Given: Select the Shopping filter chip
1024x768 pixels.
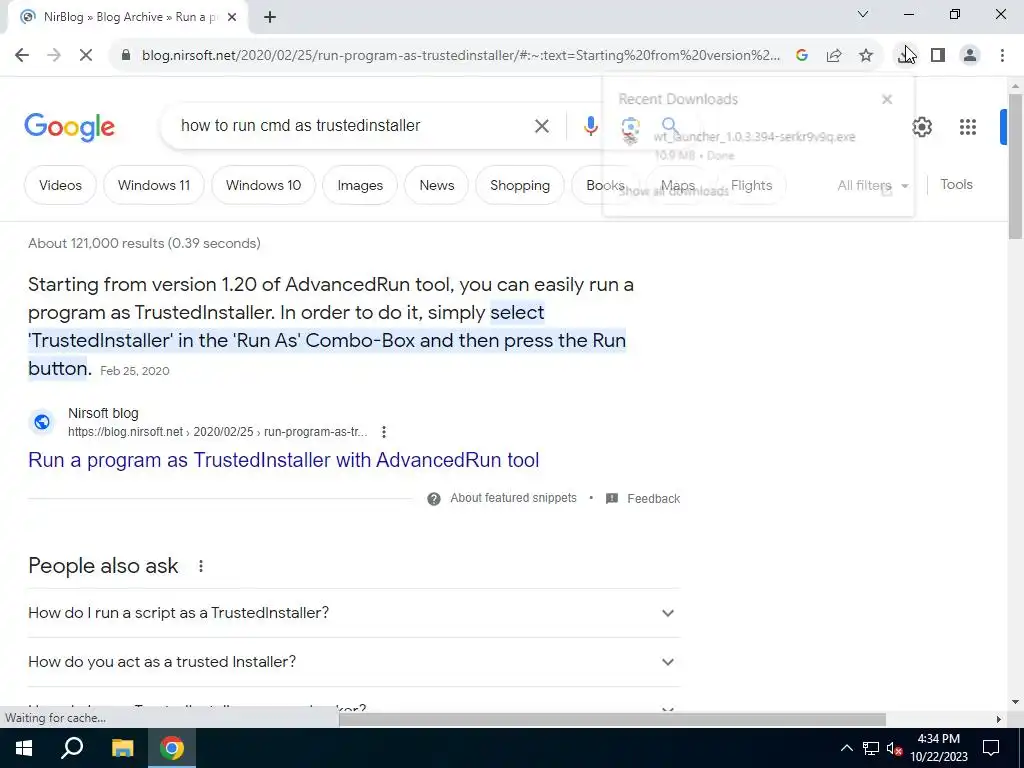Looking at the screenshot, I should click(520, 185).
